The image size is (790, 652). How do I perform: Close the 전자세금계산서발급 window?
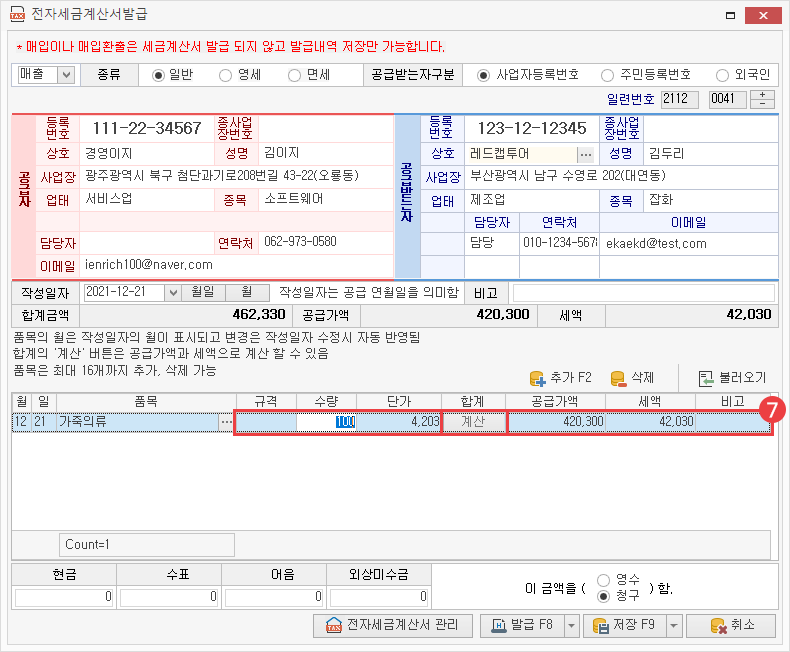(763, 16)
